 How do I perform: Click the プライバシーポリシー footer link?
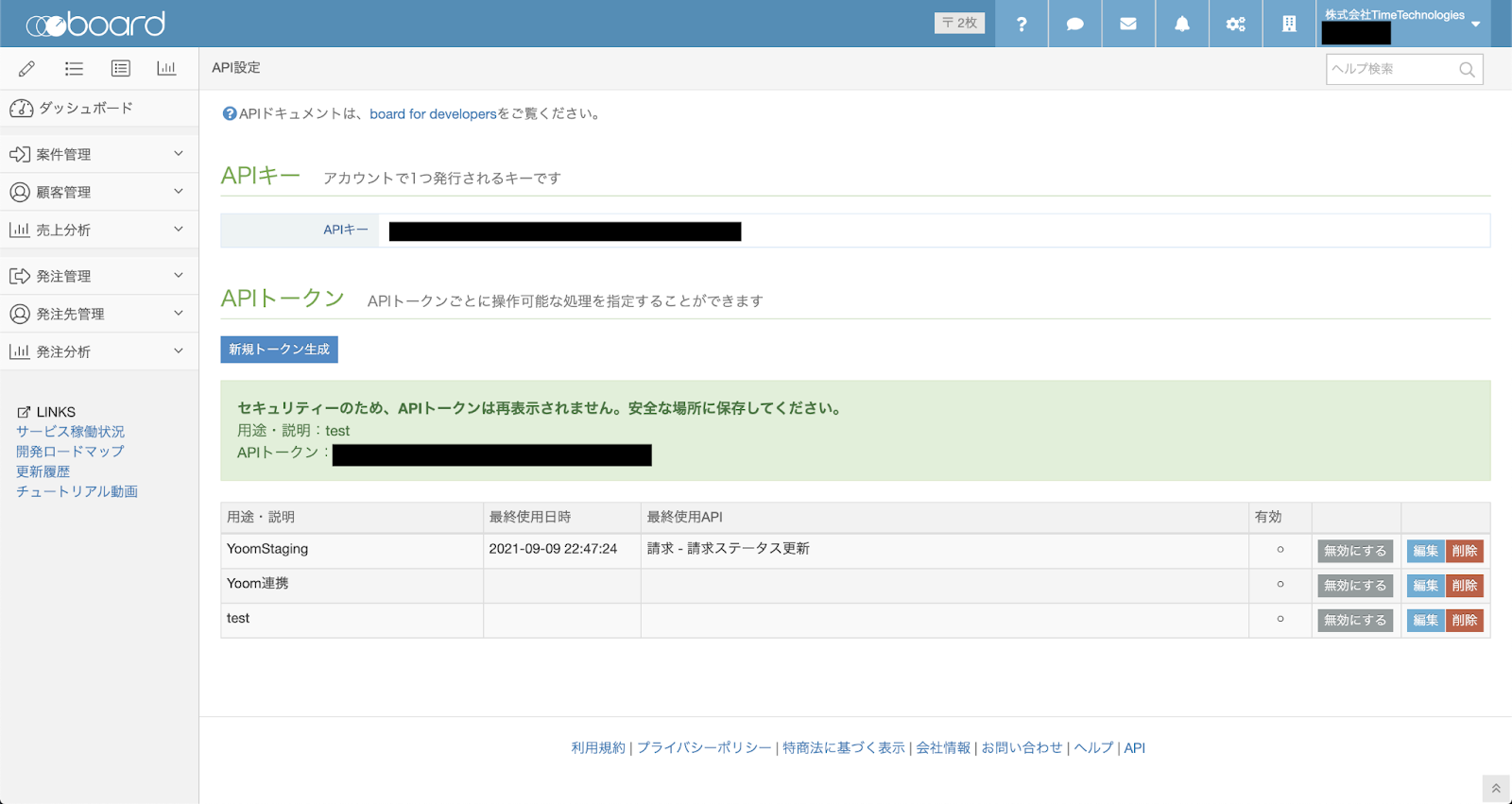704,747
